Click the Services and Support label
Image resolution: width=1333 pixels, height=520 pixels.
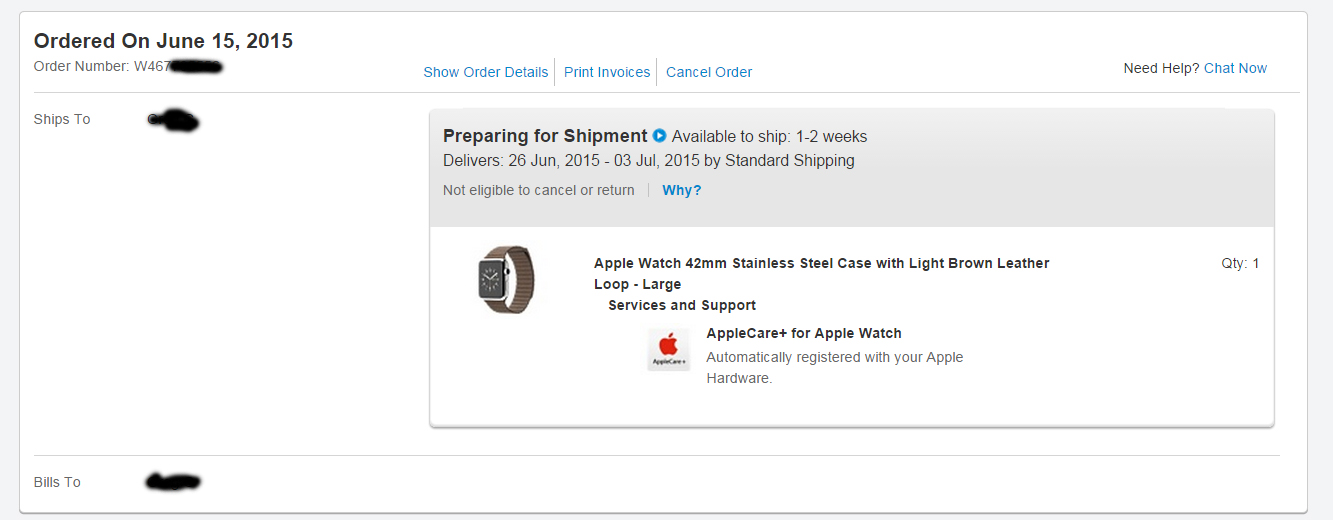(x=682, y=305)
